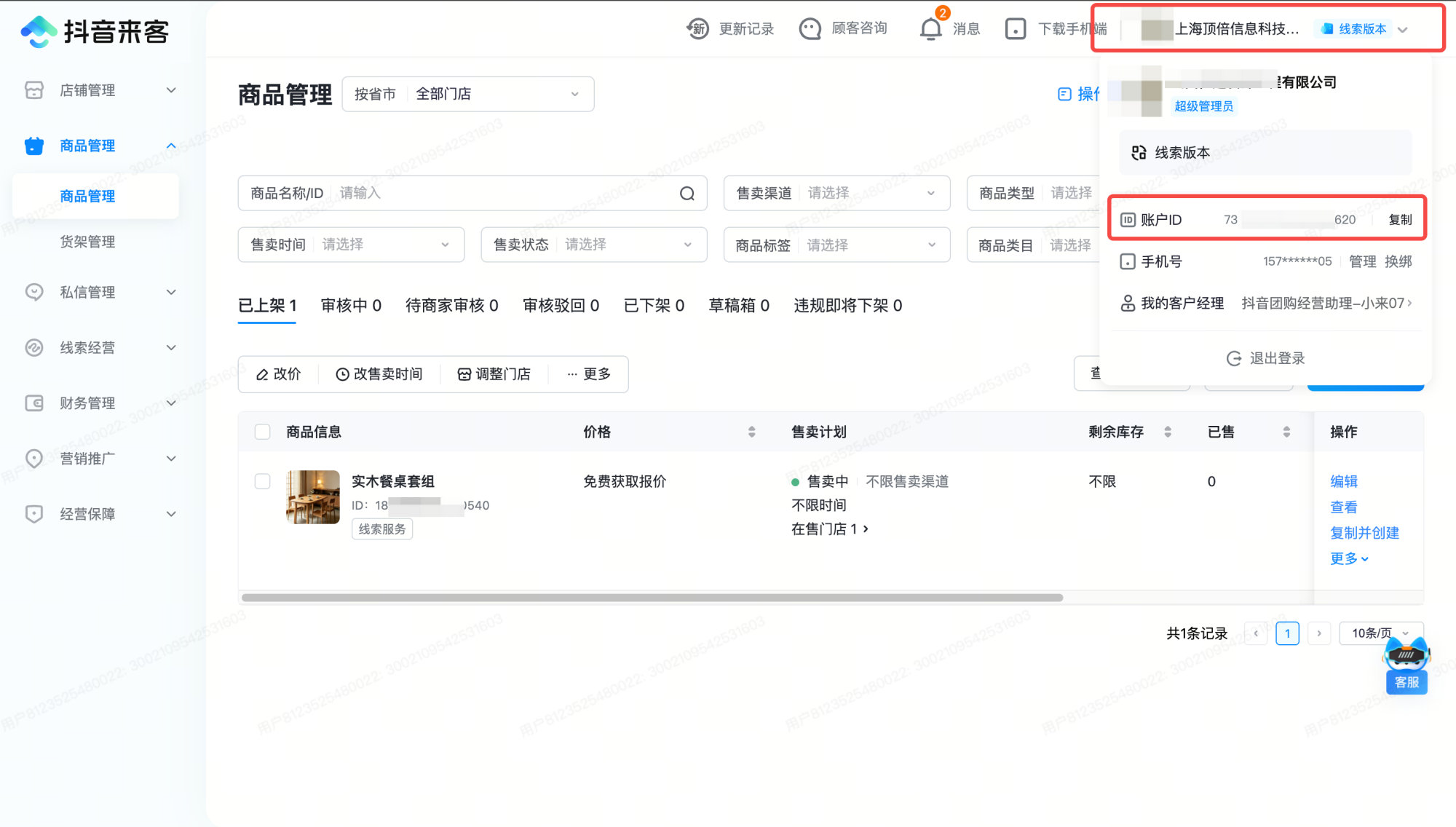Click 复制并创建 link for the product
This screenshot has width=1456, height=827.
tap(1364, 533)
